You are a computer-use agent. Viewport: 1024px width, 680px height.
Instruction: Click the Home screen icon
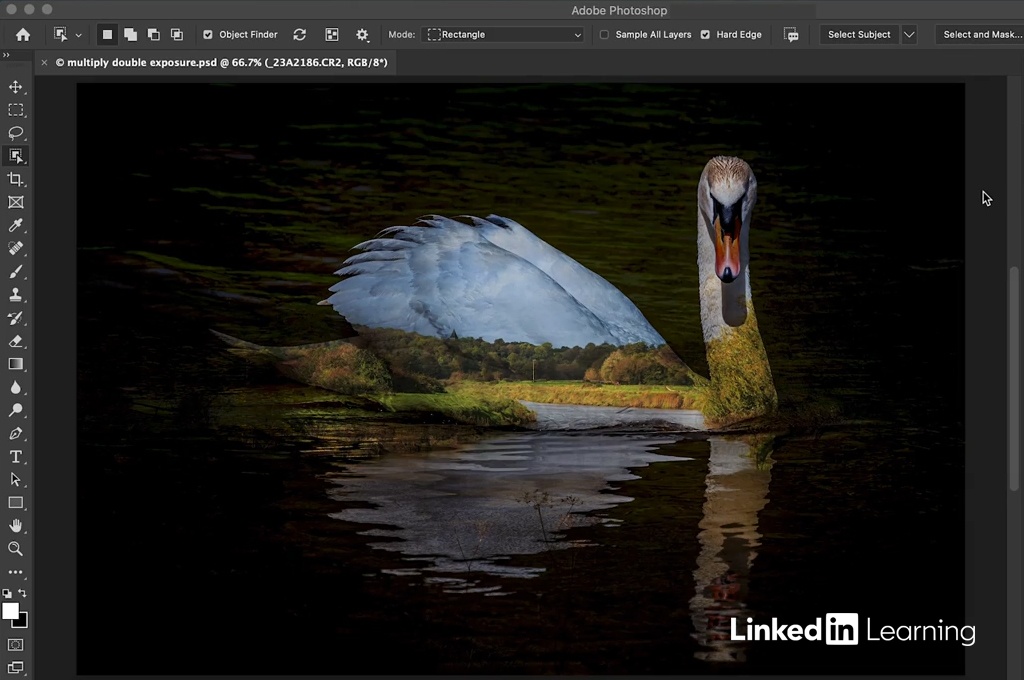[22, 34]
